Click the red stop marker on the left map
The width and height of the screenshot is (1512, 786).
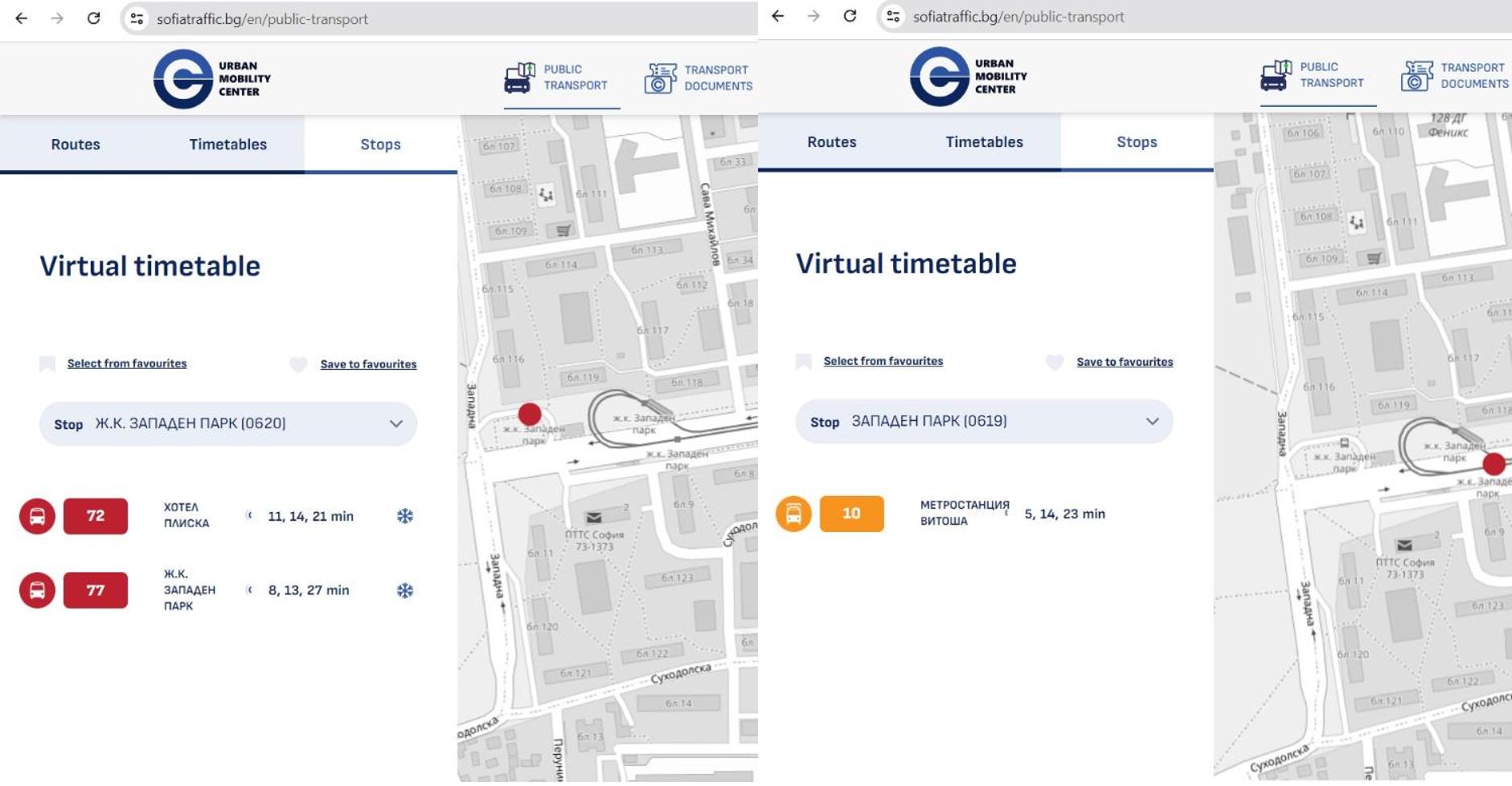coord(530,414)
